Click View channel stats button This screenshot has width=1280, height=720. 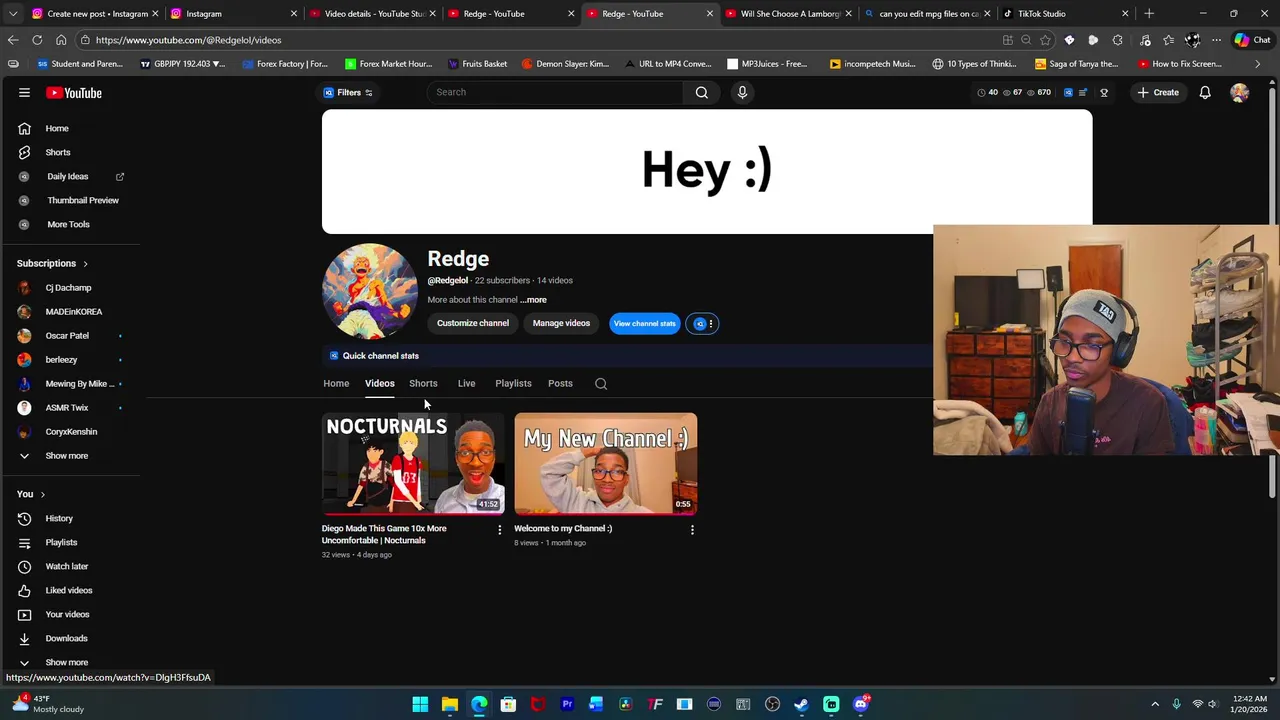(645, 323)
